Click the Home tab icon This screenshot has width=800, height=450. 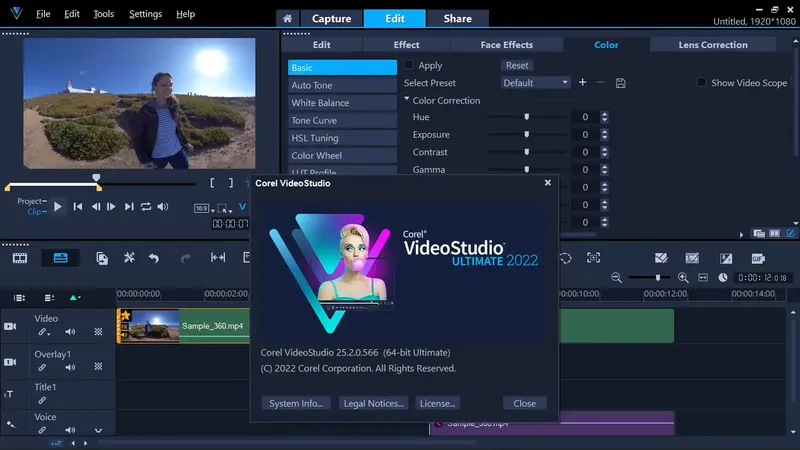click(x=287, y=18)
